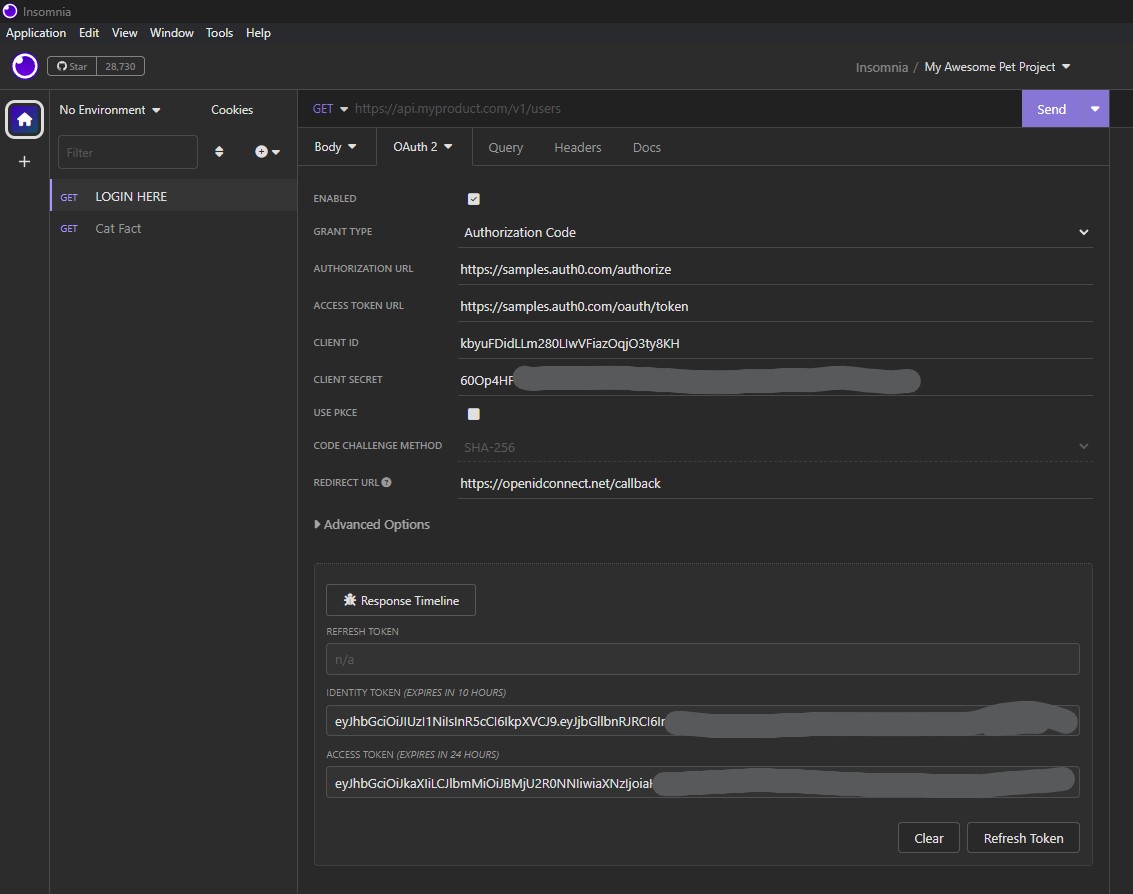This screenshot has height=894, width=1133.
Task: Click the Send button
Action: tap(1051, 108)
